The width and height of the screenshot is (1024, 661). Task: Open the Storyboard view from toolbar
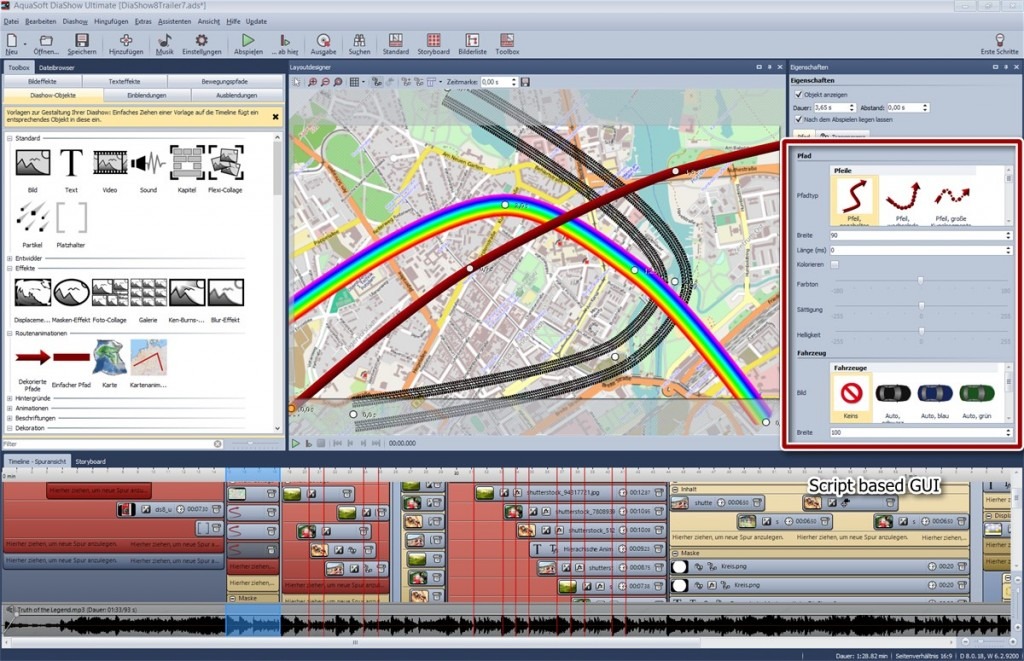(433, 40)
